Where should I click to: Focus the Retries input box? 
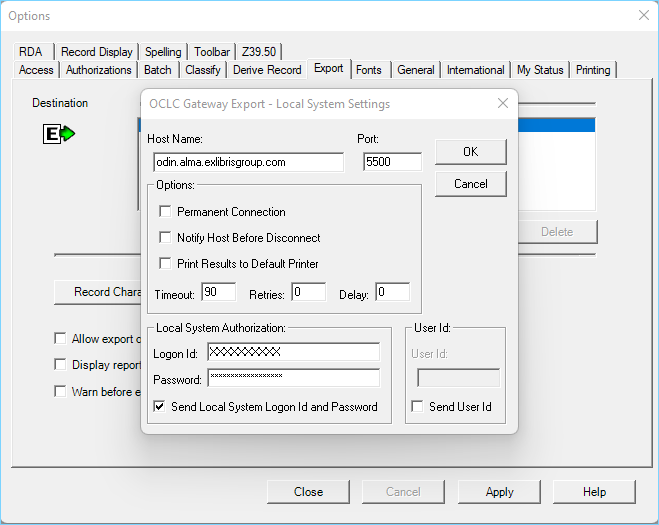[x=308, y=292]
